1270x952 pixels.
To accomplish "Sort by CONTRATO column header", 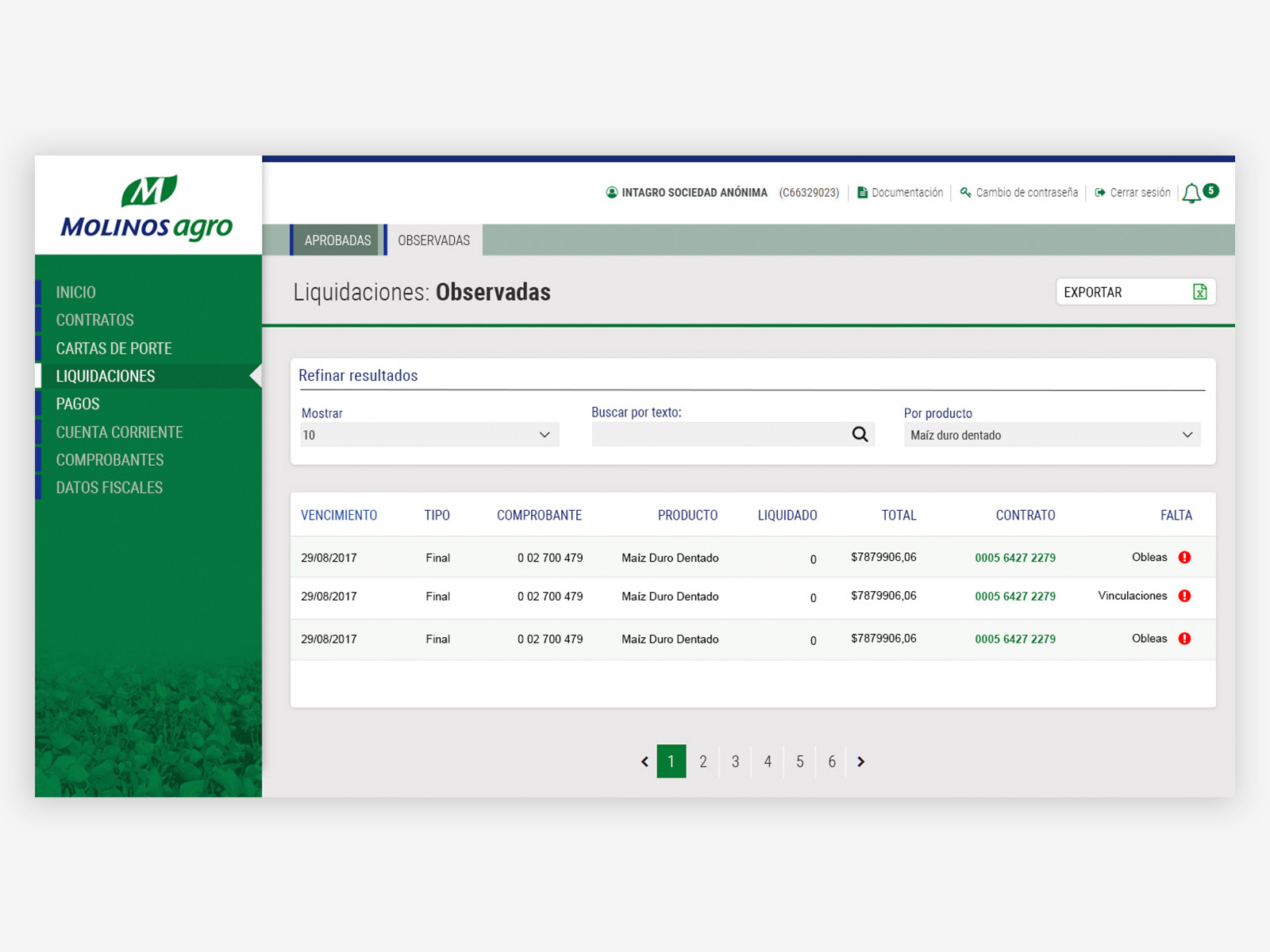I will pyautogui.click(x=1026, y=516).
